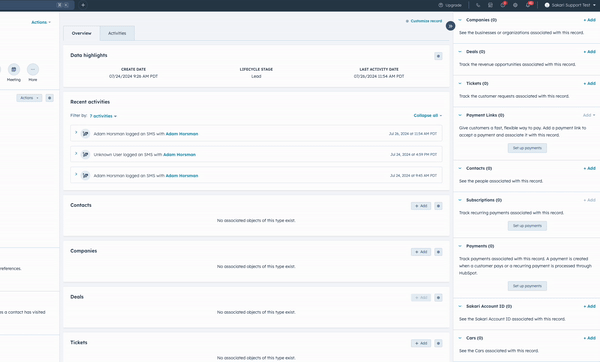Image resolution: width=600 pixels, height=362 pixels.
Task: Open the Data highlights card settings gear
Action: (439, 56)
